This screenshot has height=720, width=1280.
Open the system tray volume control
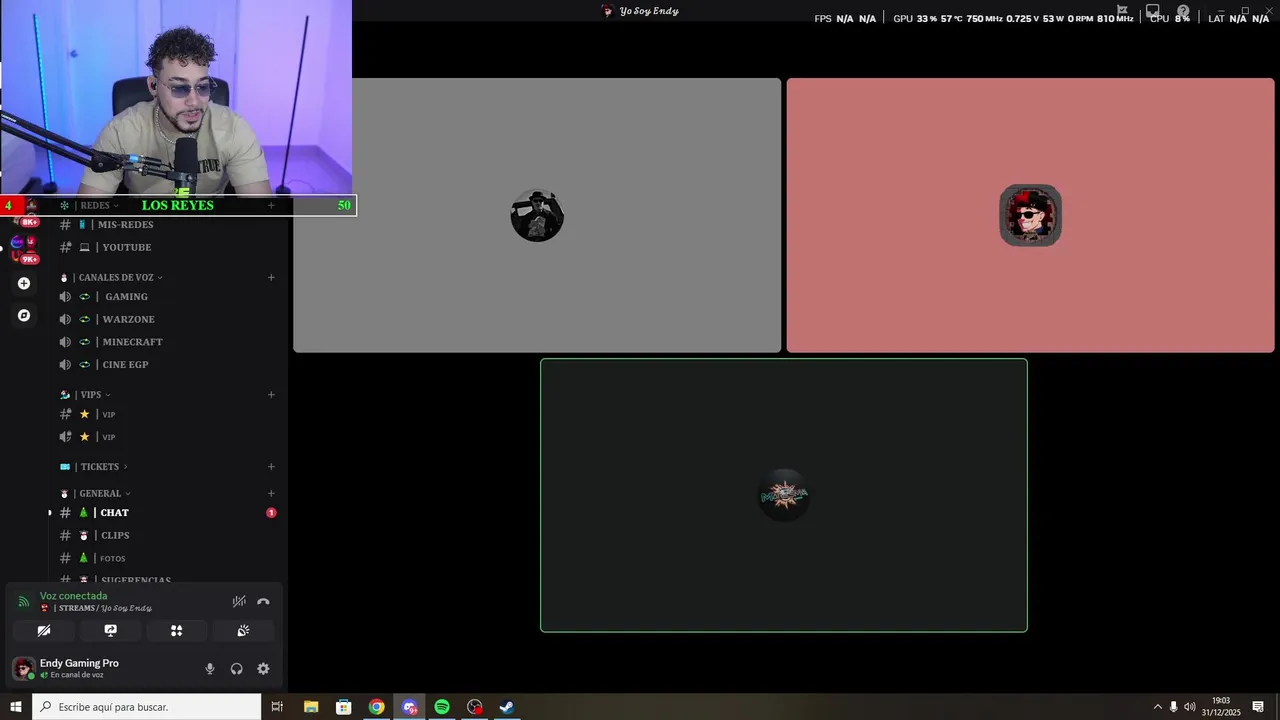(x=1190, y=707)
